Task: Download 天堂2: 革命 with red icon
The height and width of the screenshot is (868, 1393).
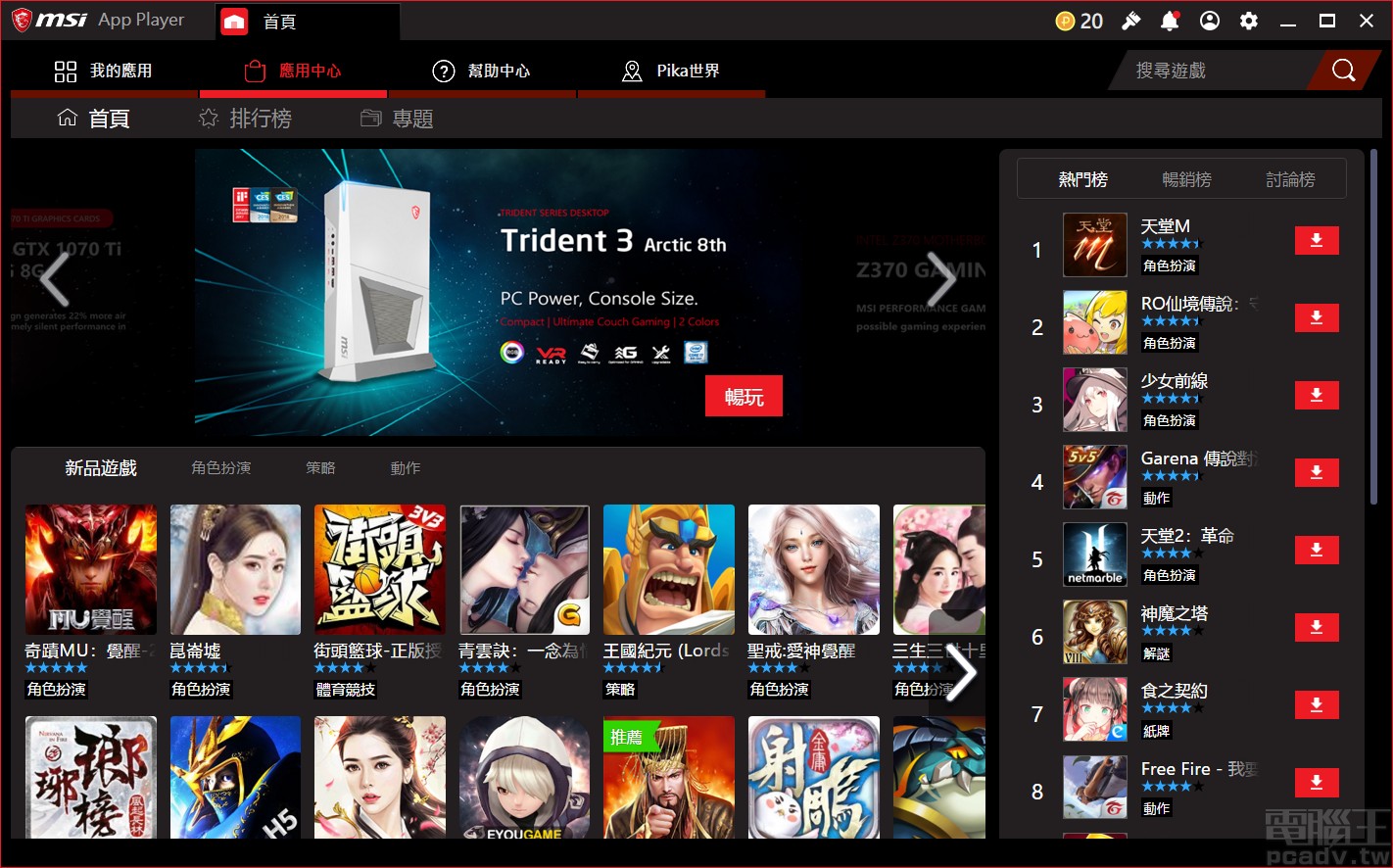Action: [1317, 551]
